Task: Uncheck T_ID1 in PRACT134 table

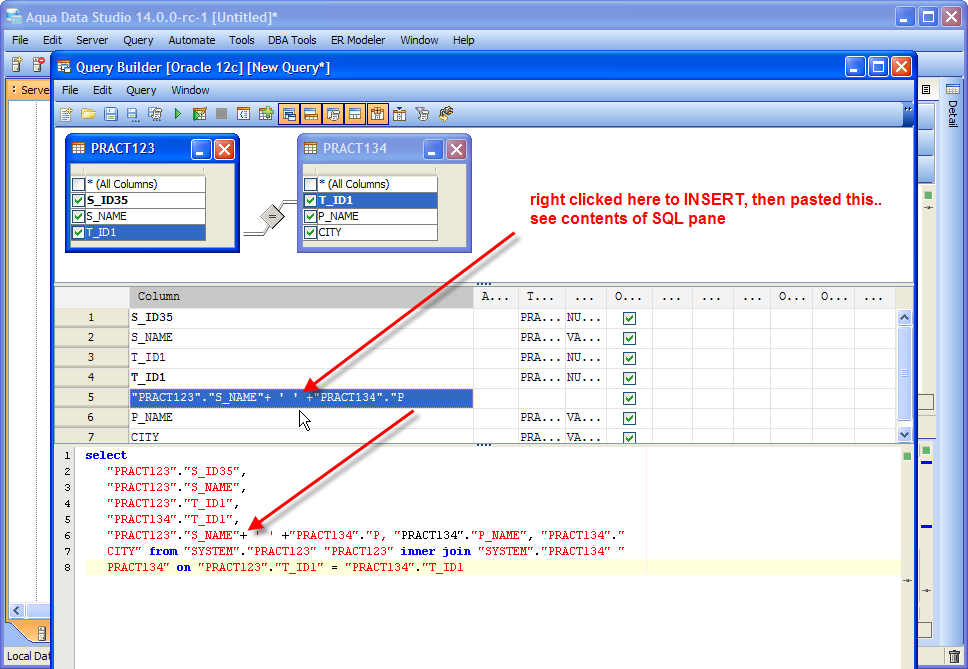Action: click(311, 200)
